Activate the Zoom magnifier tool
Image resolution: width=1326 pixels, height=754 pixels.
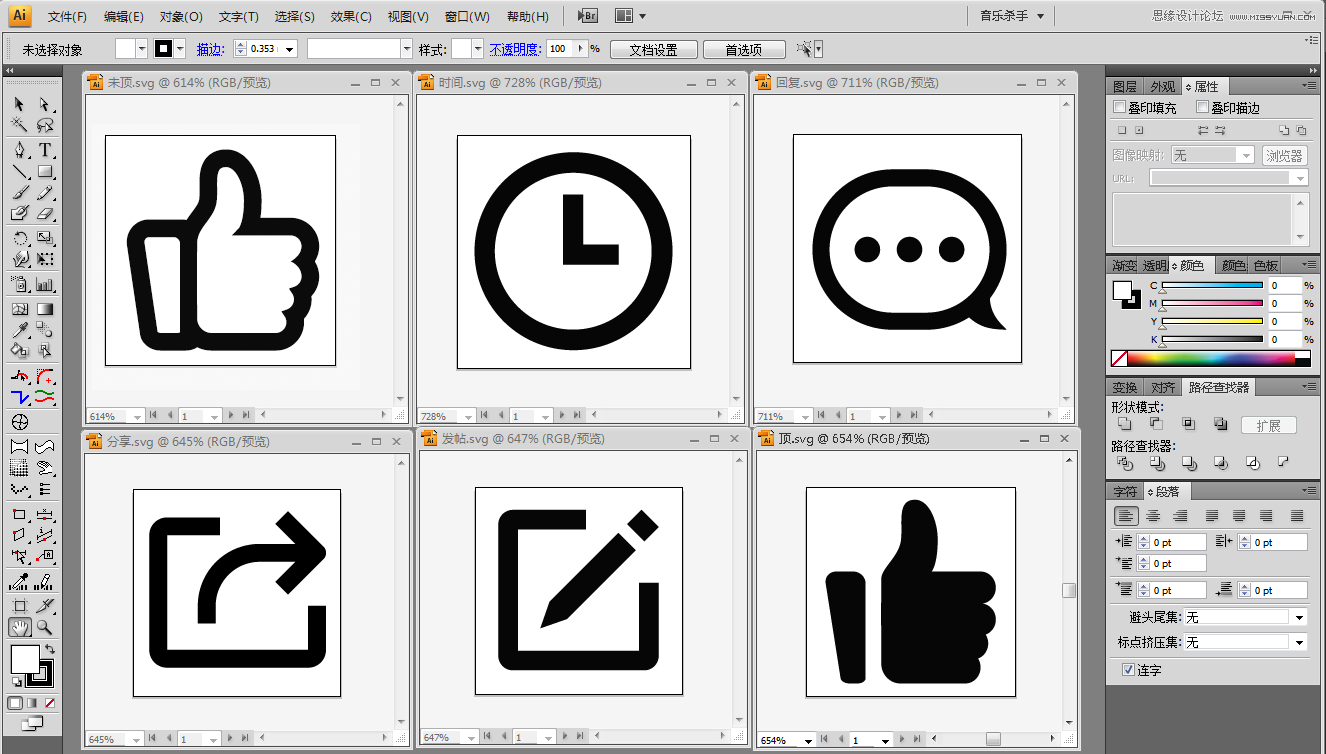click(x=45, y=627)
